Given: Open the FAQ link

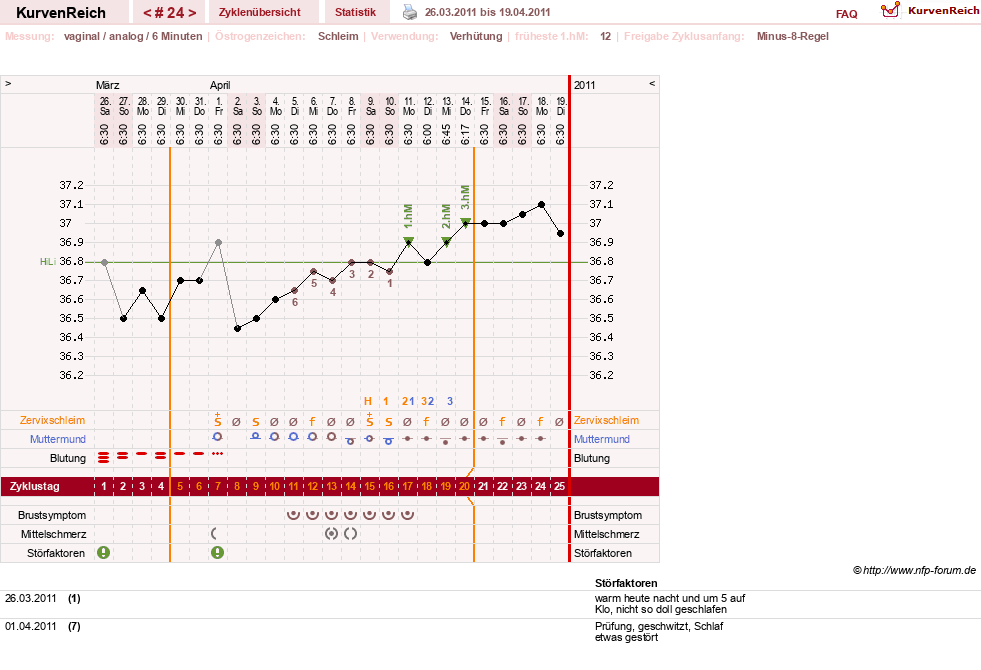Looking at the screenshot, I should (846, 14).
